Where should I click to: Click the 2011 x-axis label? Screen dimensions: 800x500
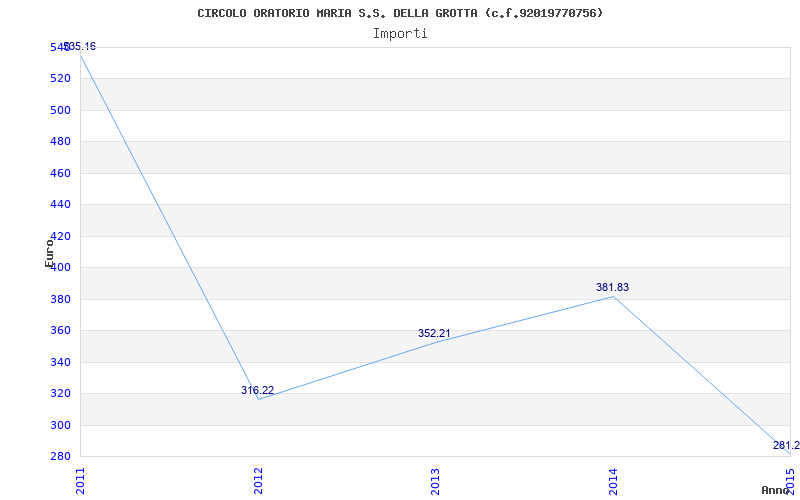81,481
